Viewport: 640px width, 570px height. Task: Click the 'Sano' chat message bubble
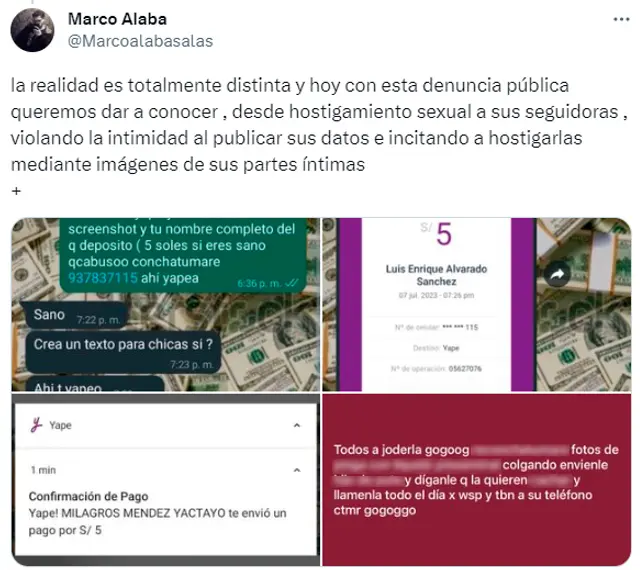point(76,315)
